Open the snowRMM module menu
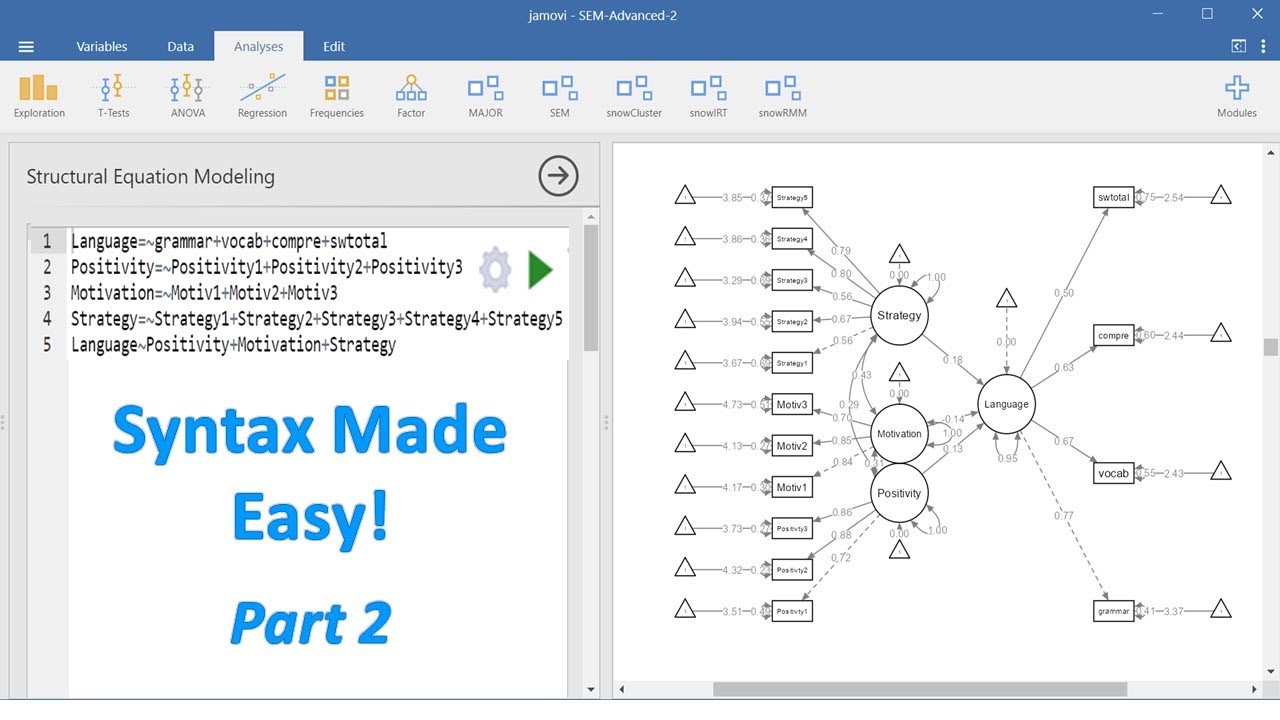1280x720 pixels. click(x=782, y=96)
